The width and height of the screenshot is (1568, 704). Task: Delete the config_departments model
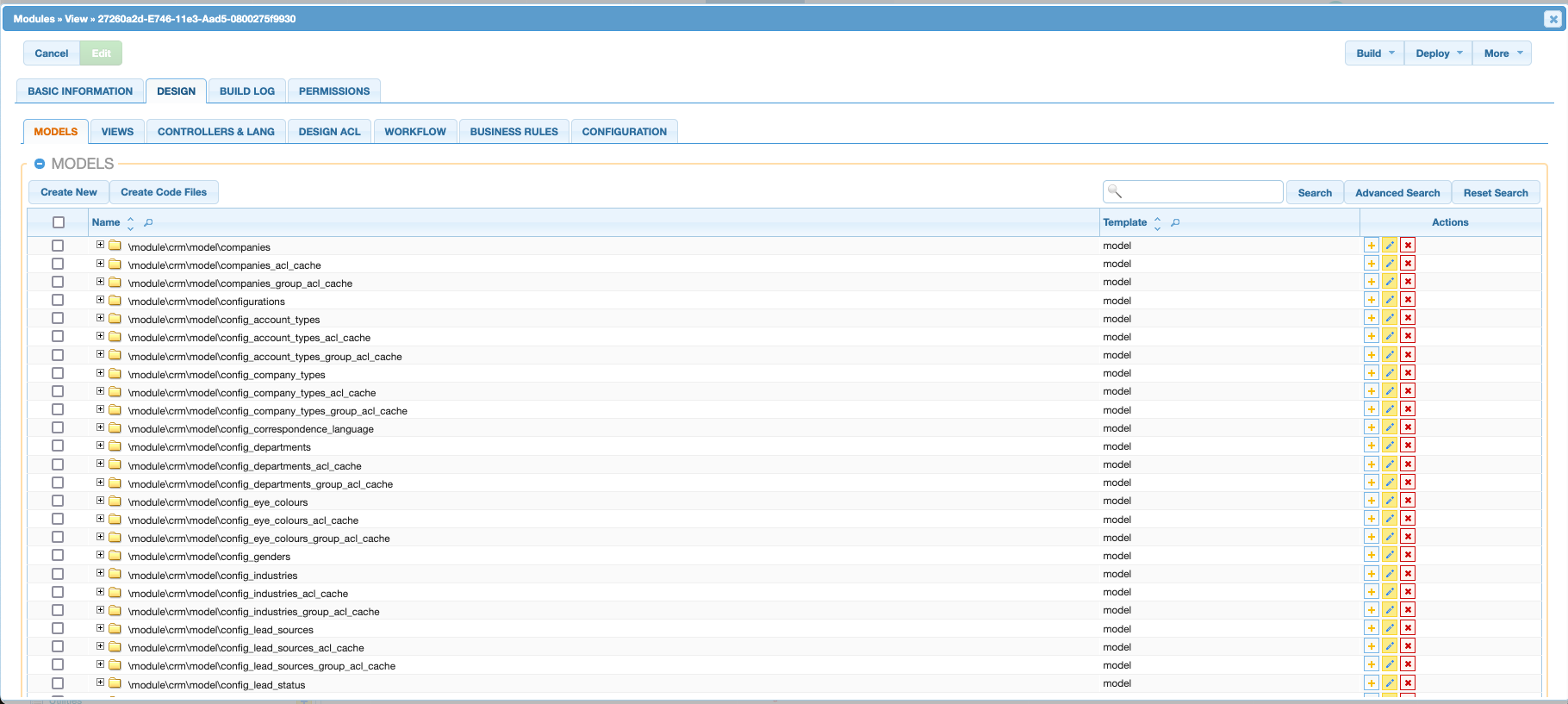click(x=1408, y=445)
